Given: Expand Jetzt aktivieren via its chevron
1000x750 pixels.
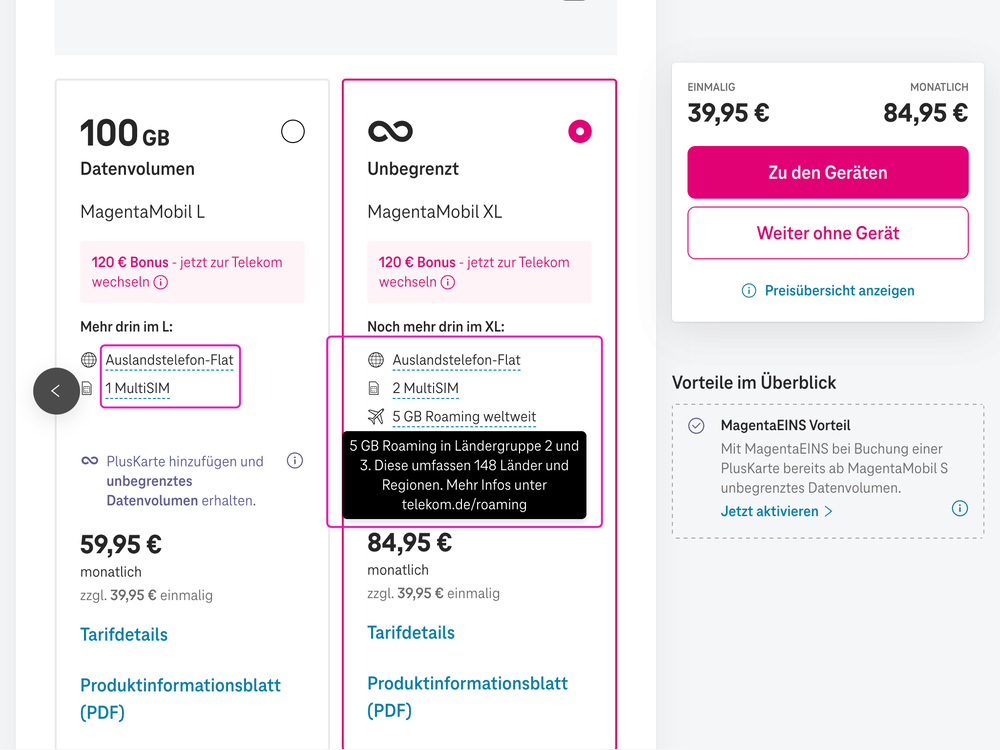Looking at the screenshot, I should [829, 510].
